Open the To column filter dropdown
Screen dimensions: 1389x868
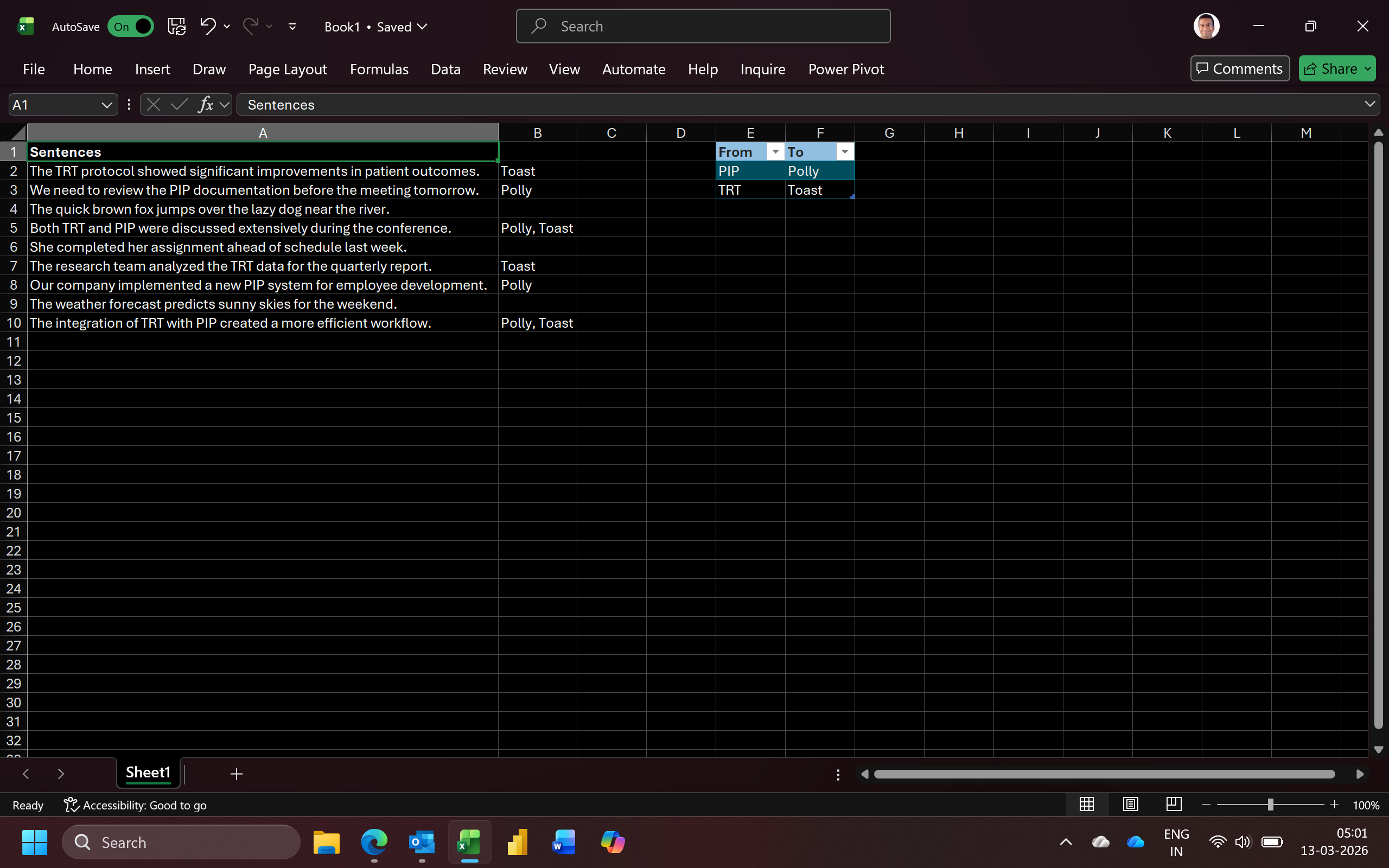pyautogui.click(x=845, y=151)
